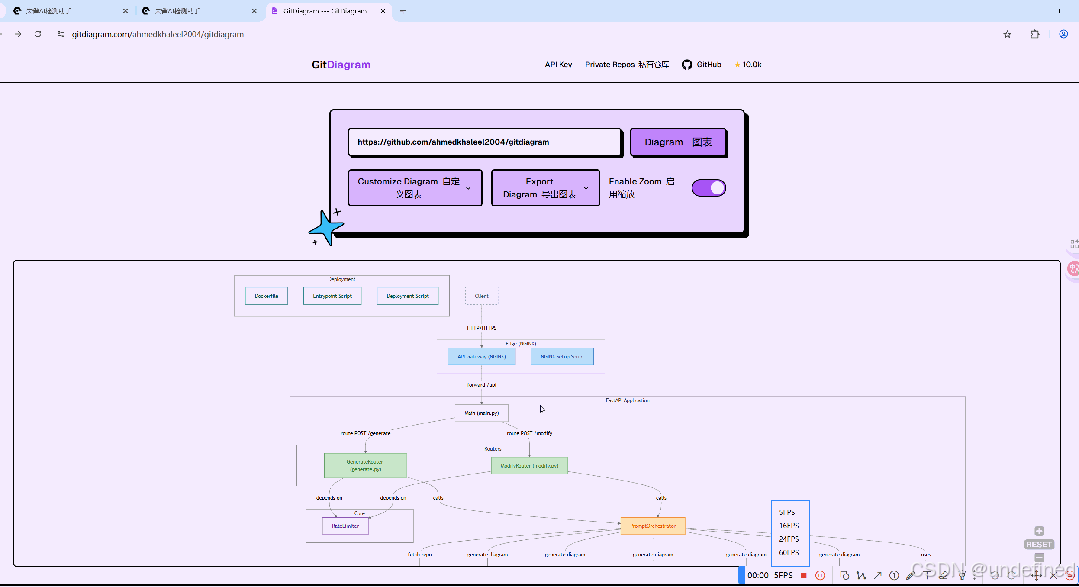Select the polyline annotation tool

pyautogui.click(x=862, y=575)
